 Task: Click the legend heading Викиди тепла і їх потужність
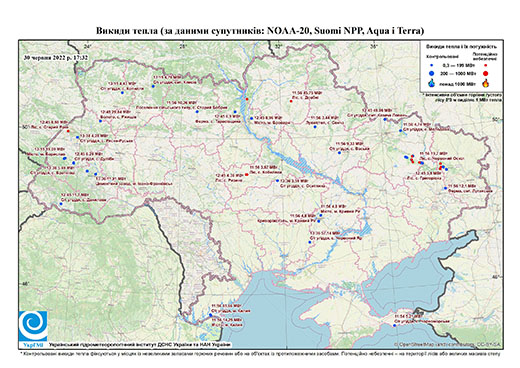461,47
